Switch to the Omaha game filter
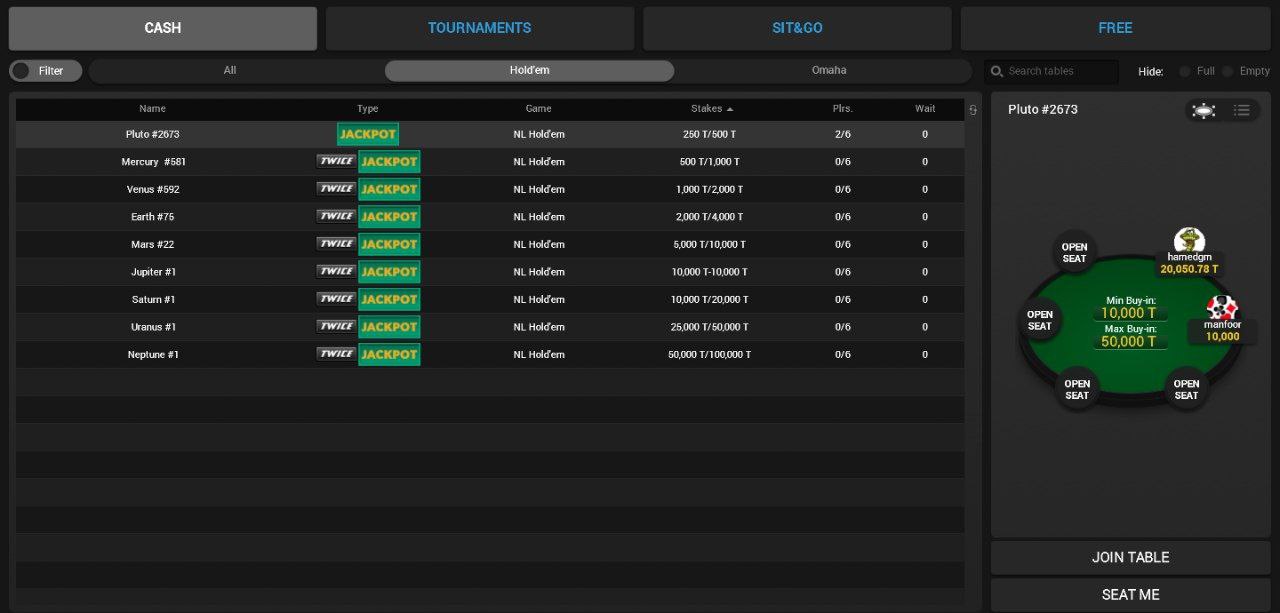Viewport: 1280px width, 613px height. 828,71
